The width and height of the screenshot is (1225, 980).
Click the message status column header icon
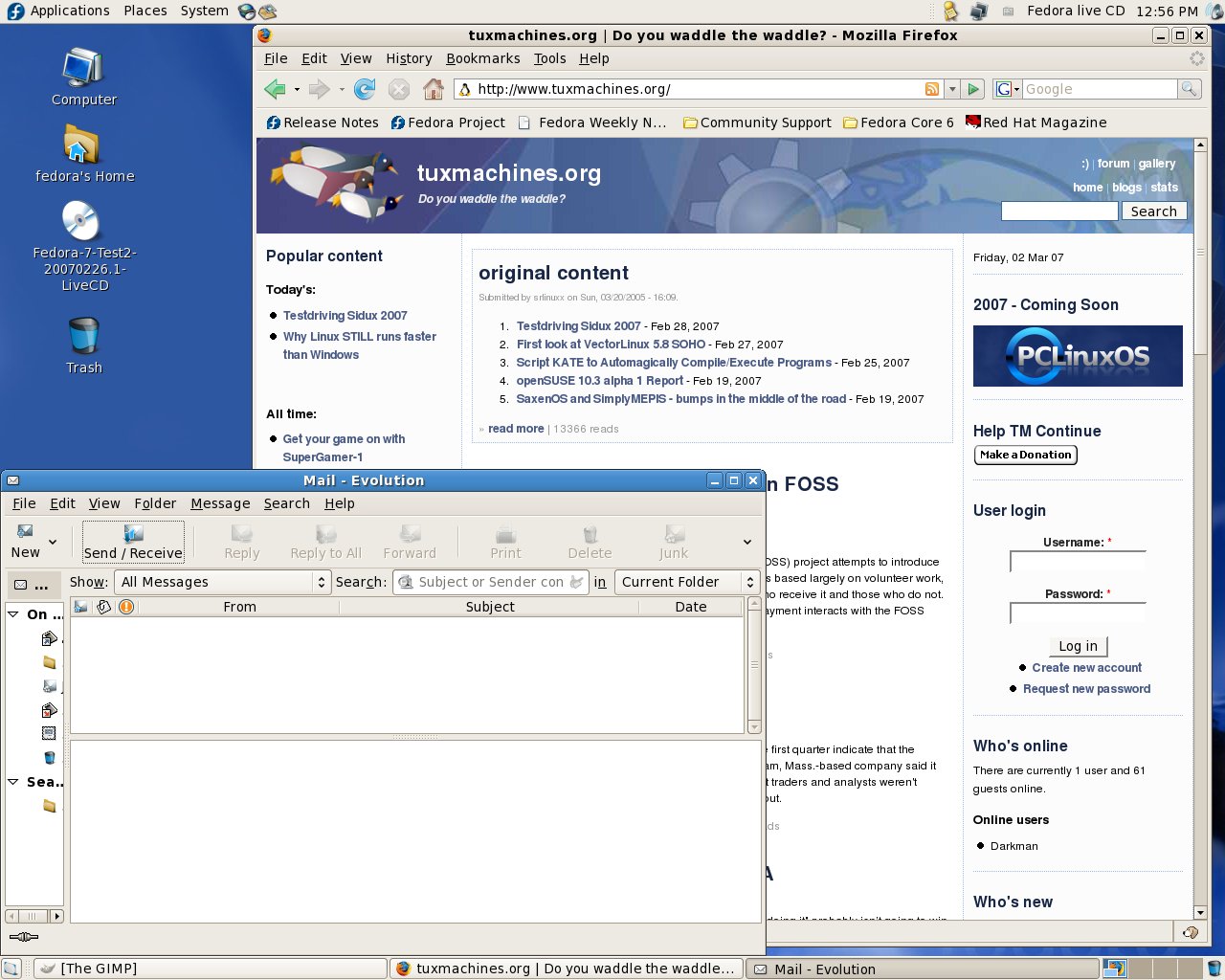pos(80,607)
